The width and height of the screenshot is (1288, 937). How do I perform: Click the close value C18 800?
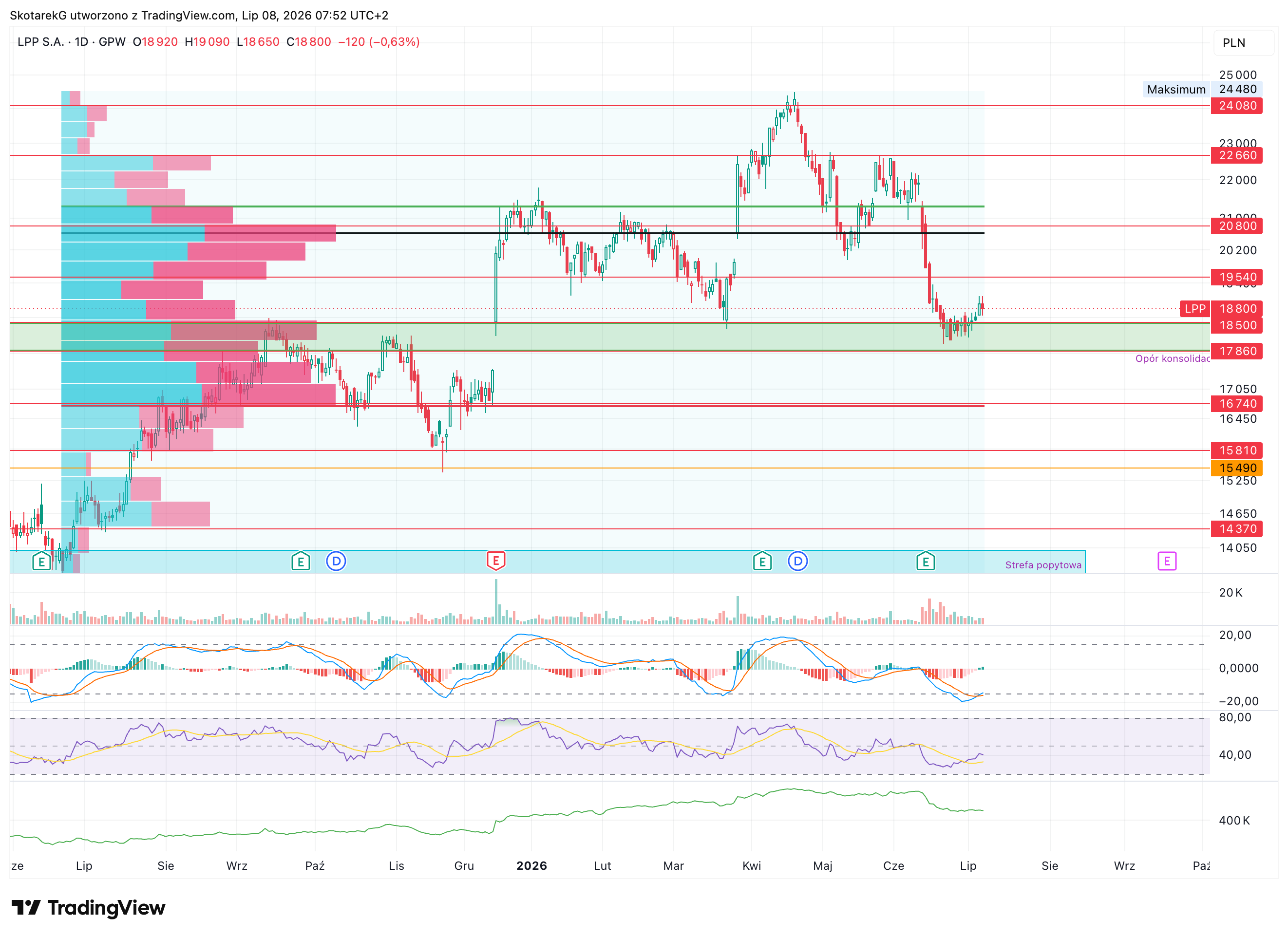click(309, 42)
